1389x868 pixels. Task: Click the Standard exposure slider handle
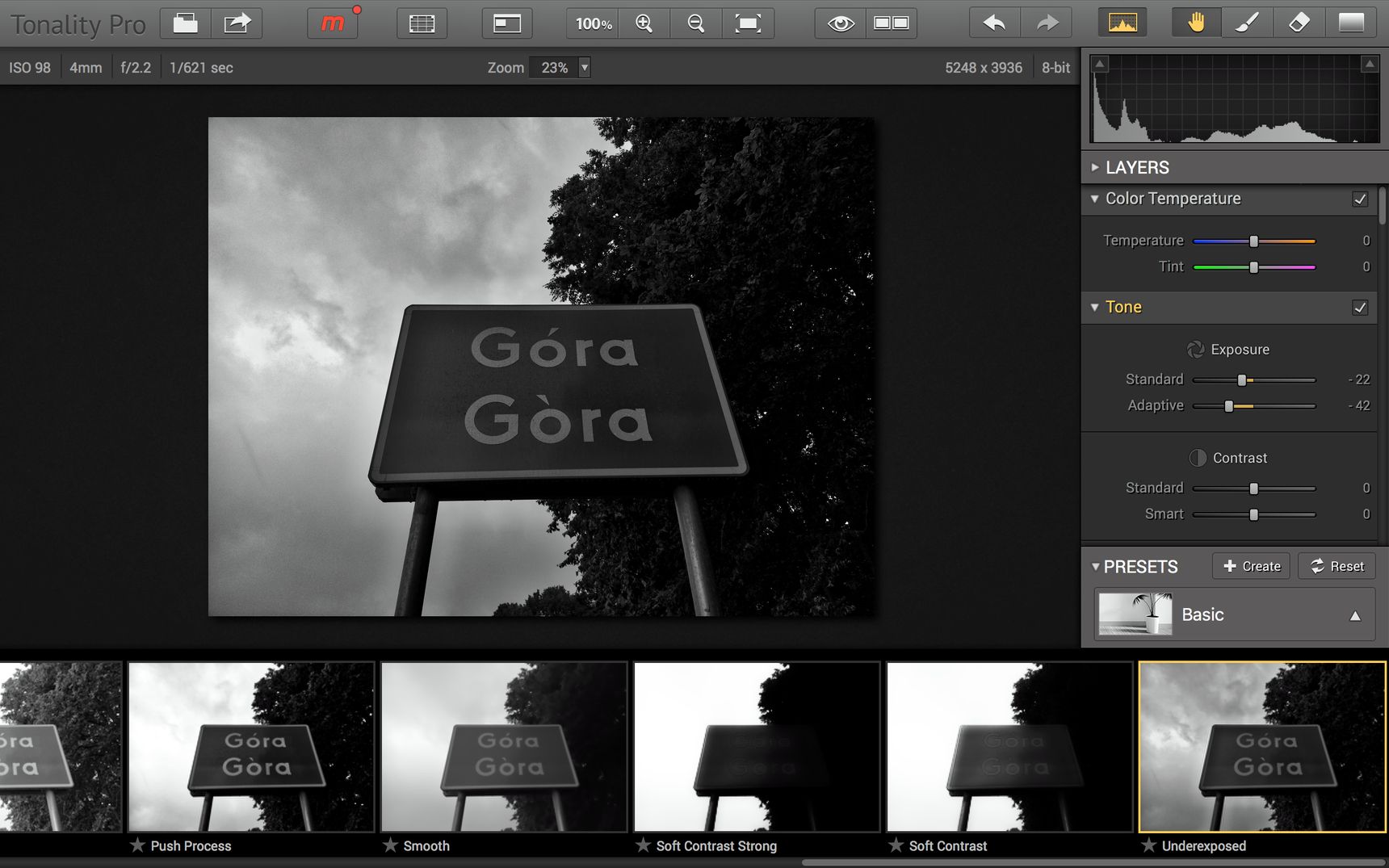pyautogui.click(x=1242, y=379)
